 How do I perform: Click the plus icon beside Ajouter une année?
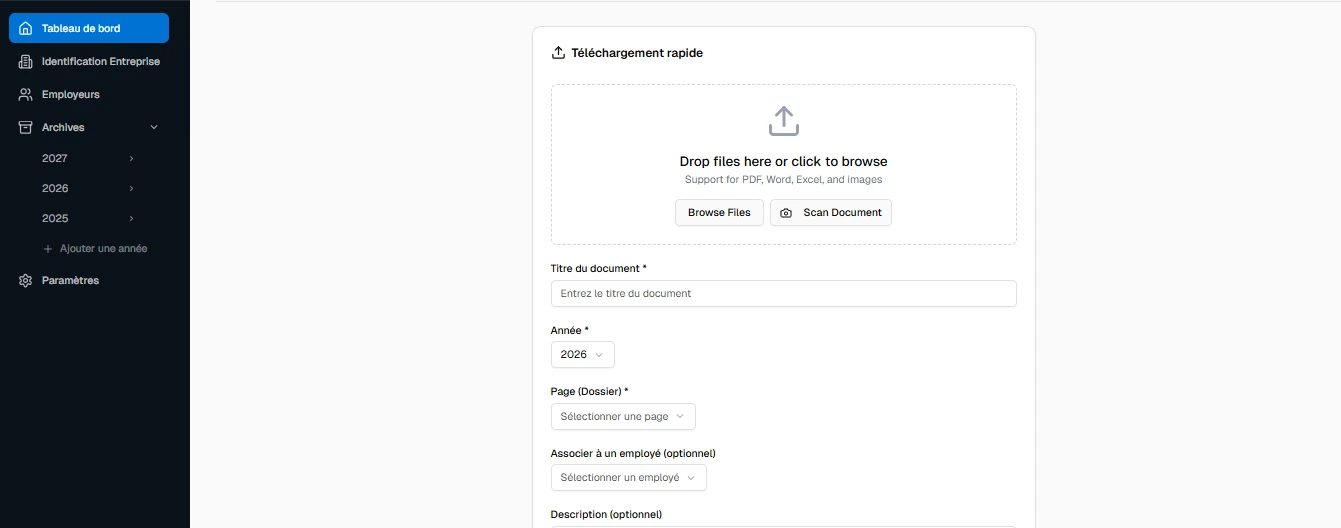[x=48, y=249]
